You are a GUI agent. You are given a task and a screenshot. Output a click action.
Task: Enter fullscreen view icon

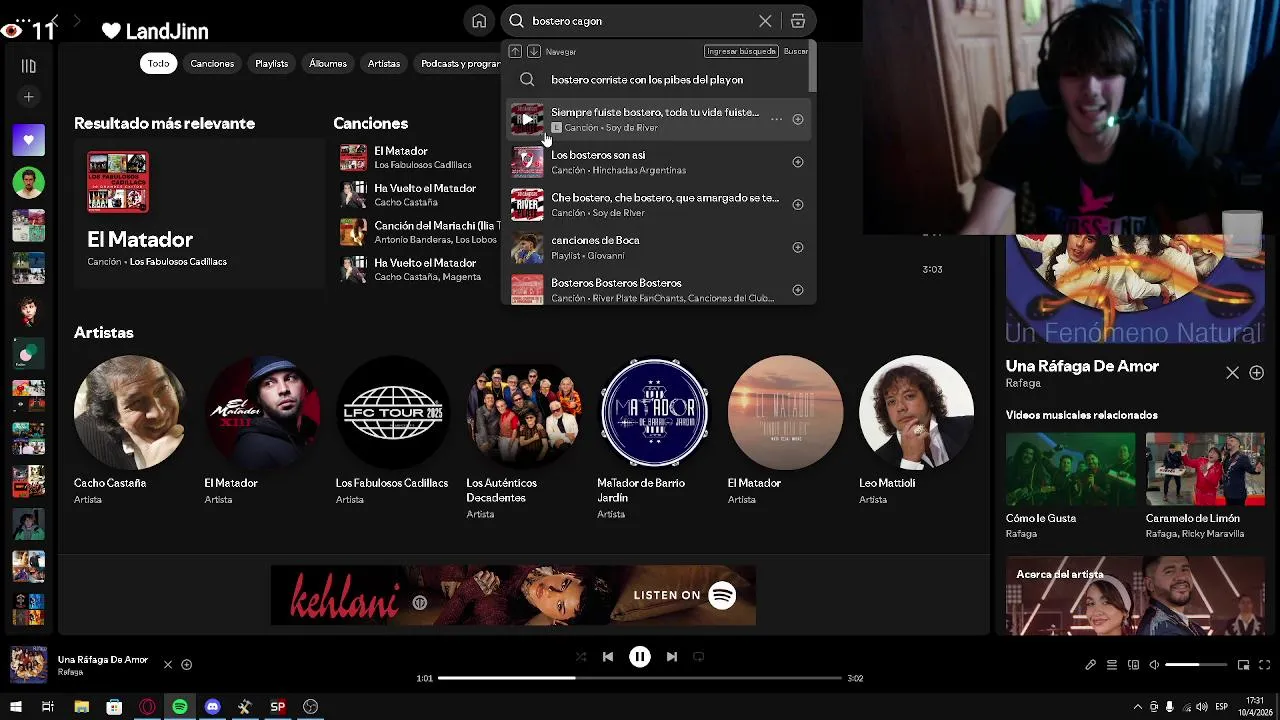tap(1264, 665)
